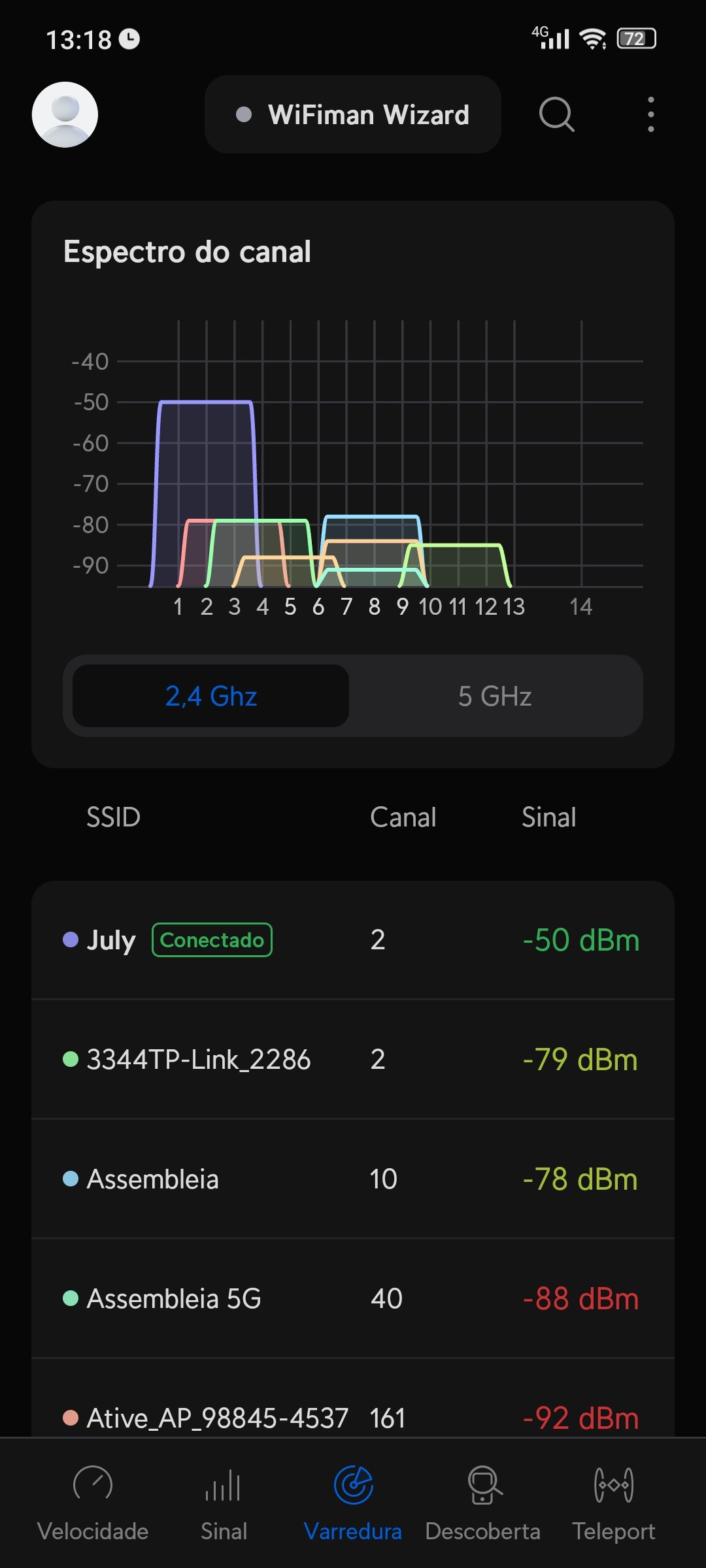Screen dimensions: 706x1568
Task: Sort networks by Canal column header
Action: pyautogui.click(x=403, y=817)
